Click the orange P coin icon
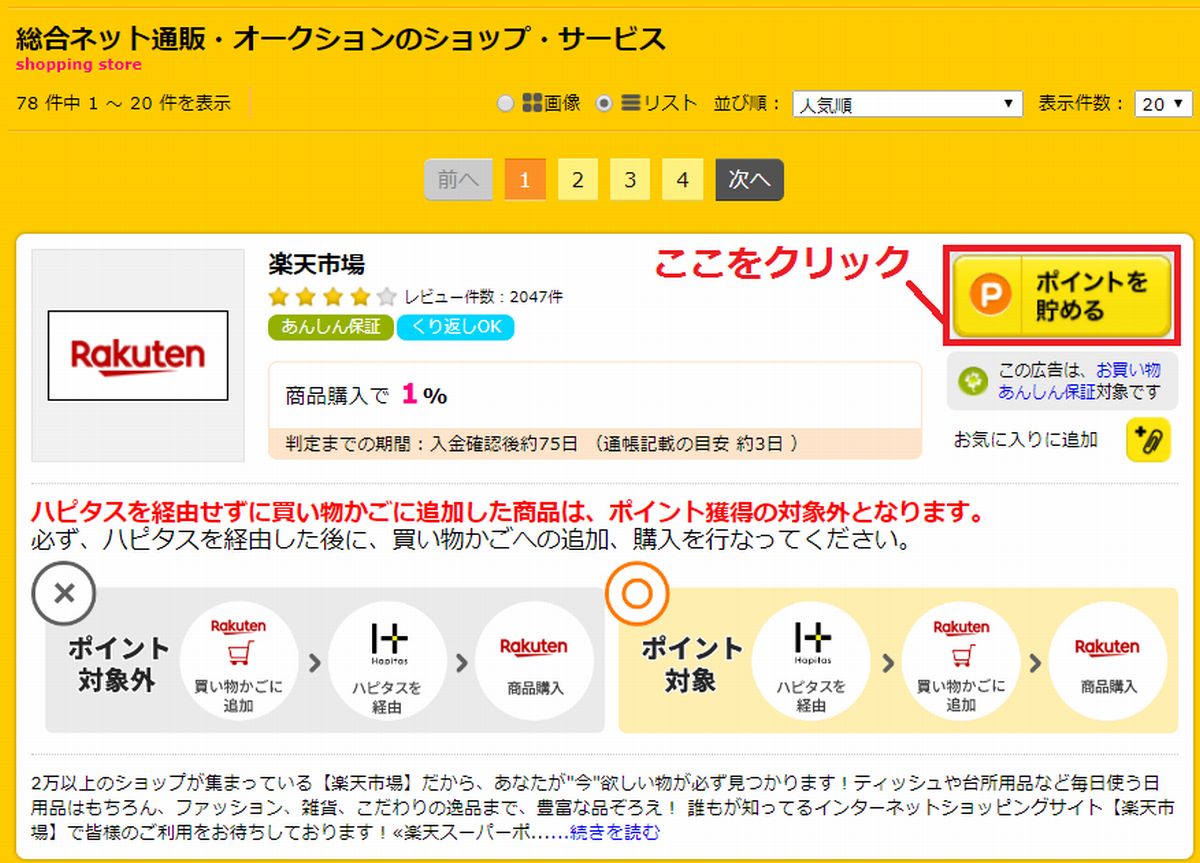Image resolution: width=1200 pixels, height=863 pixels. click(x=992, y=296)
